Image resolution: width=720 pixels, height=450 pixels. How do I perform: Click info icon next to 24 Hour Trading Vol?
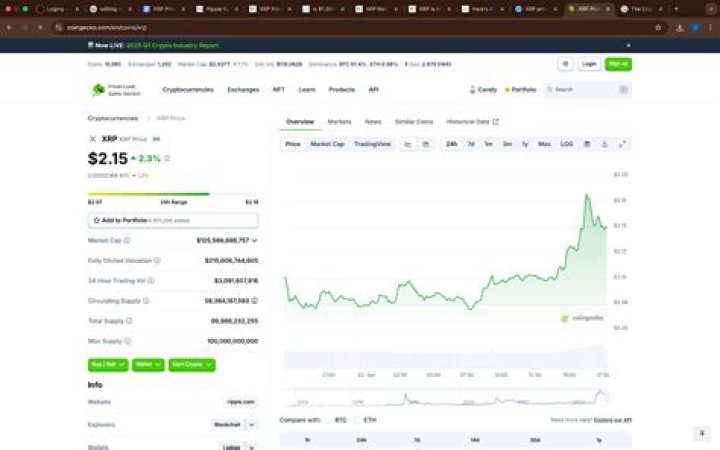point(151,281)
